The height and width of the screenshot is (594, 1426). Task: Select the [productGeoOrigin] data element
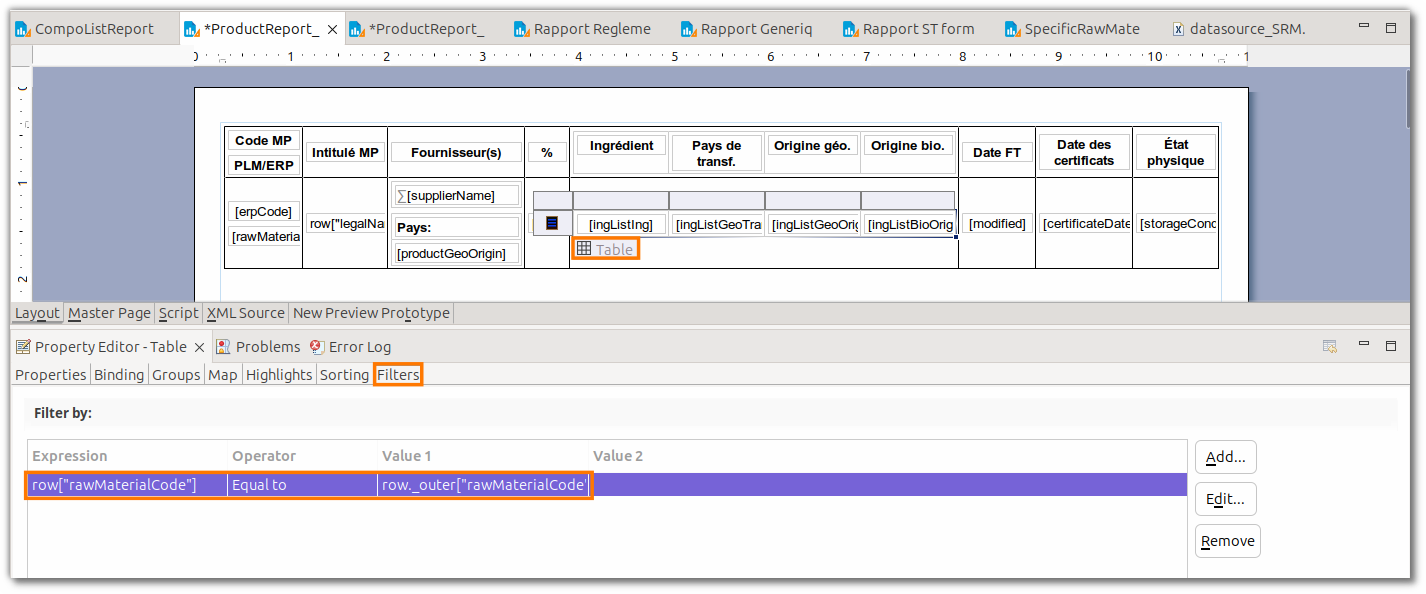pyautogui.click(x=457, y=254)
